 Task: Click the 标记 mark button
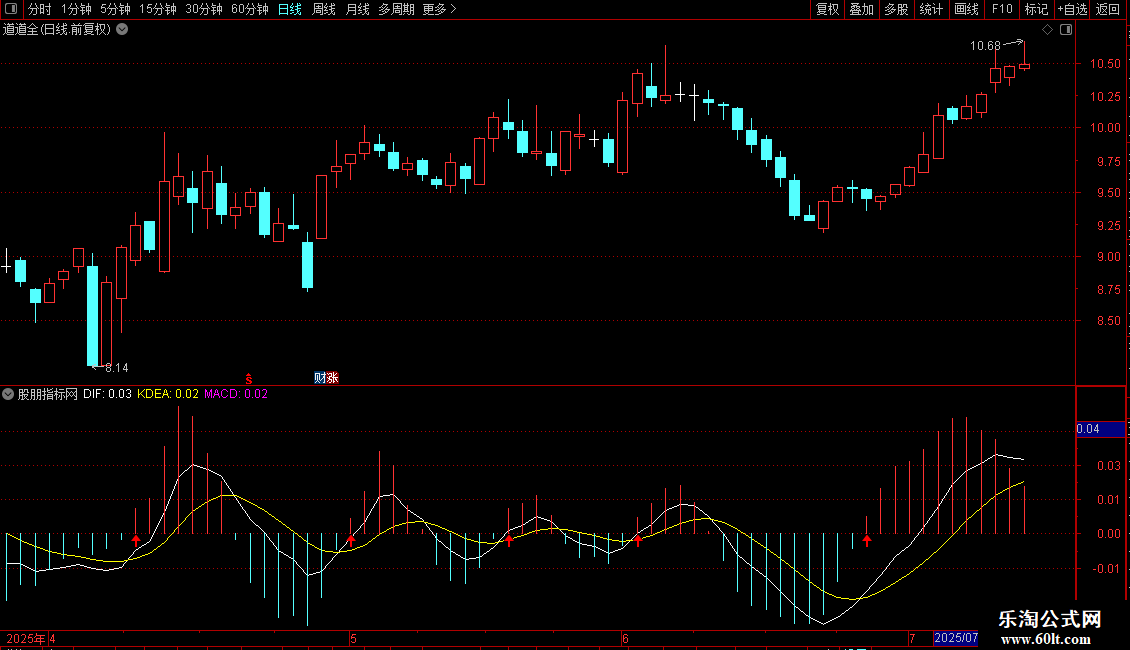coord(1036,9)
